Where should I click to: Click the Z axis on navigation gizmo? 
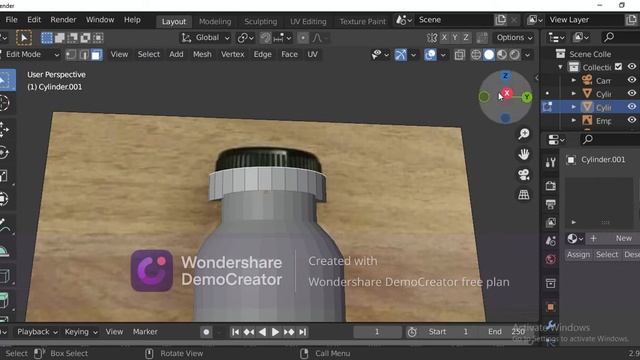click(x=505, y=76)
